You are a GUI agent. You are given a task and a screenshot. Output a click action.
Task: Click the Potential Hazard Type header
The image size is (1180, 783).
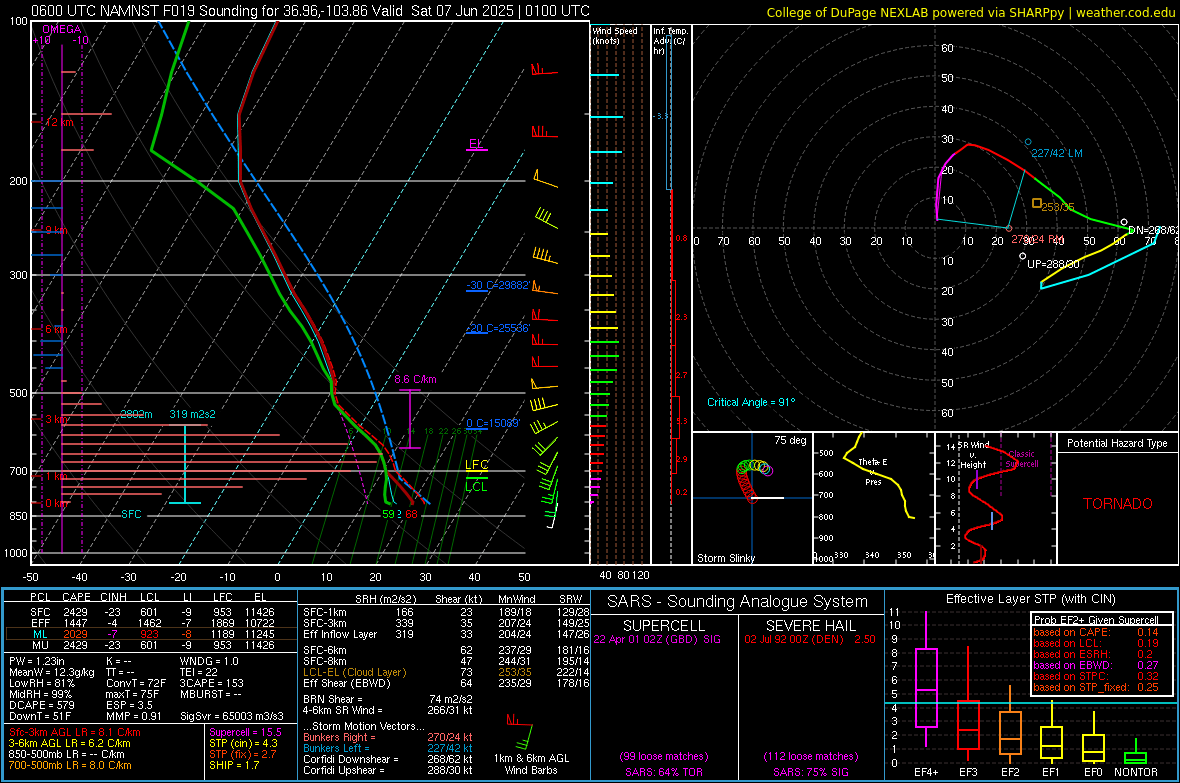(1117, 443)
